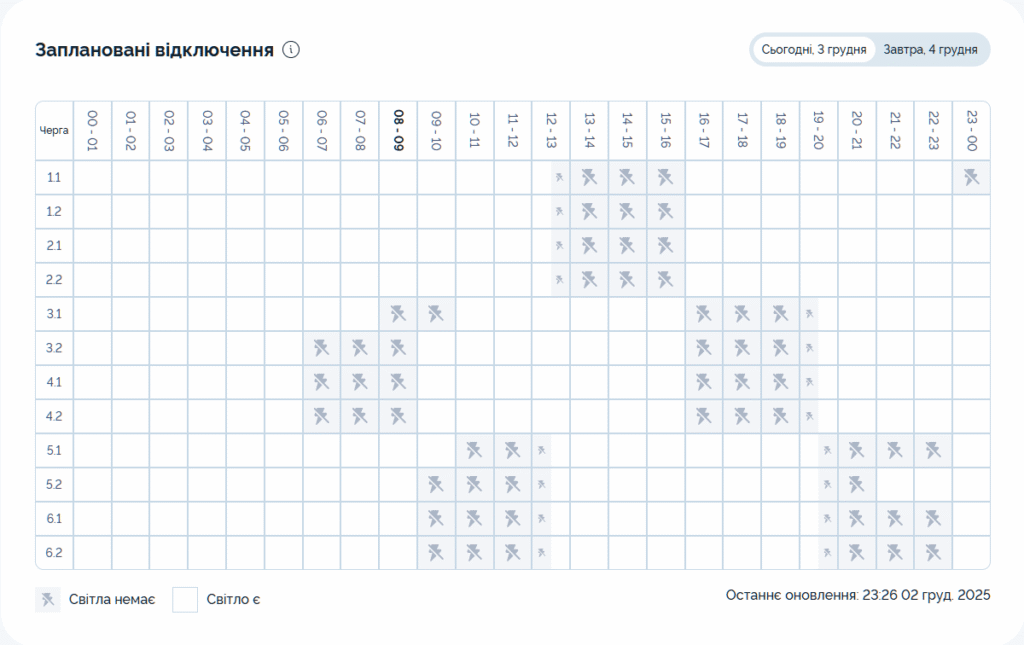1024x645 pixels.
Task: Click the queue 6.2 row label
Action: pyautogui.click(x=54, y=552)
